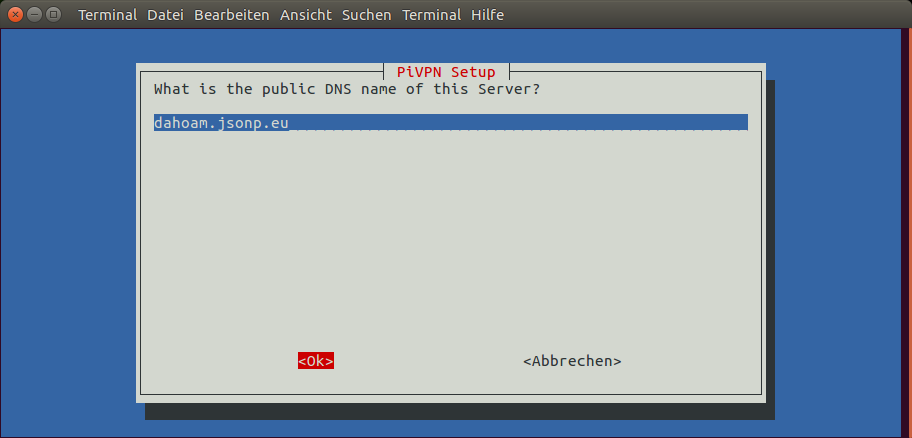Open the Suchen menu
This screenshot has height=438, width=912.
point(366,15)
